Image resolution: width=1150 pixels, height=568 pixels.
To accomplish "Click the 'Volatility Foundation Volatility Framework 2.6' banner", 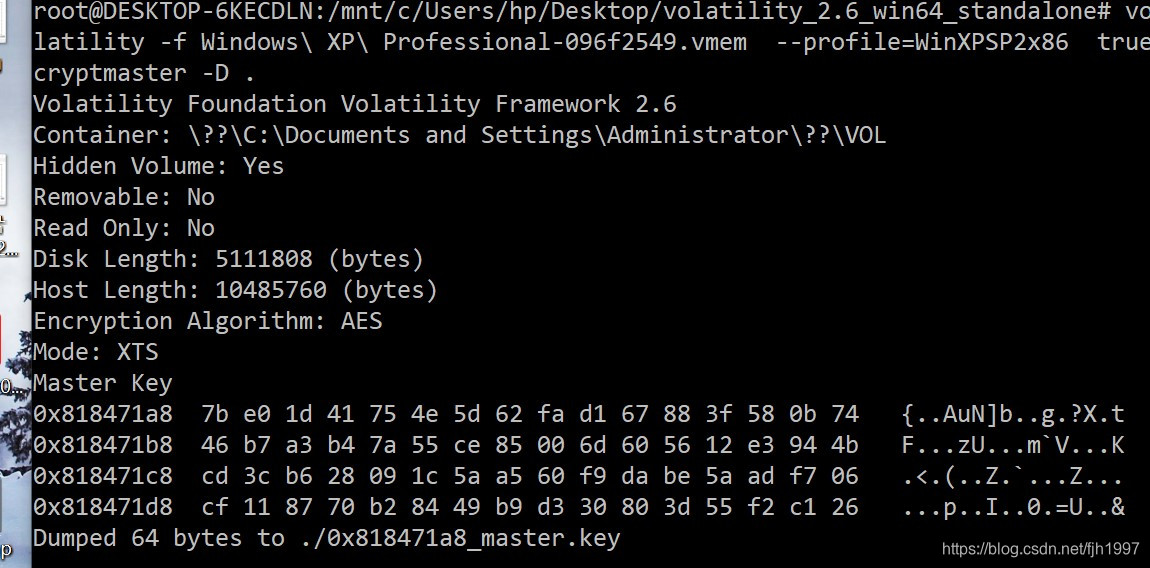I will (355, 103).
